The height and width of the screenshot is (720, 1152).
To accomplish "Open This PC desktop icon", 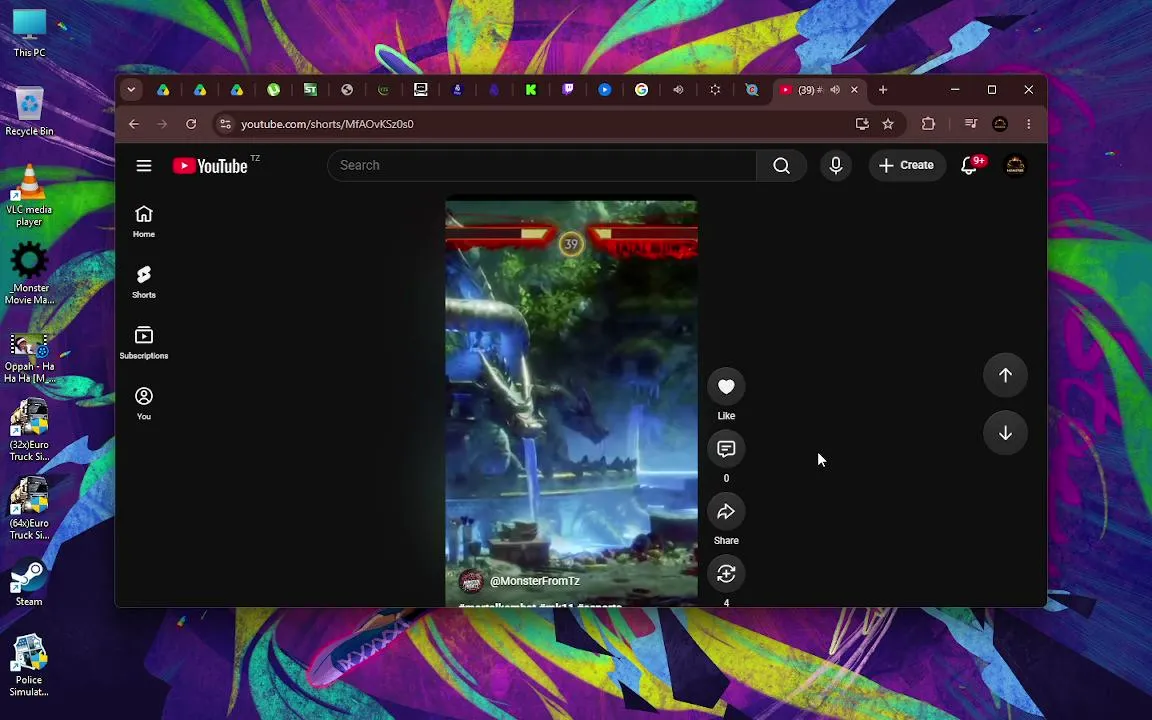I will [x=29, y=33].
